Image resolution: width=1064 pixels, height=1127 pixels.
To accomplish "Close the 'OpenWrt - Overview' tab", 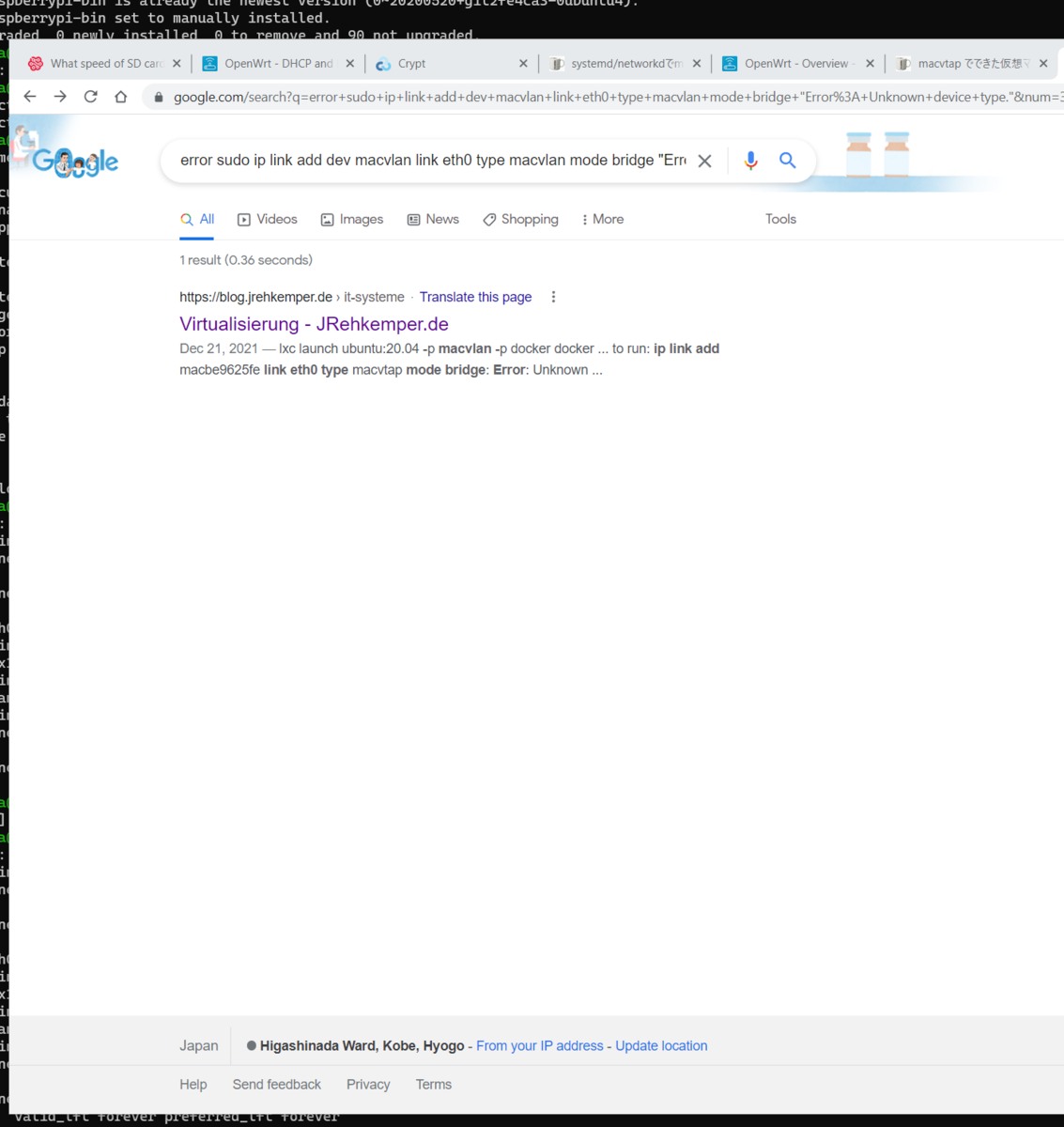I will point(870,64).
